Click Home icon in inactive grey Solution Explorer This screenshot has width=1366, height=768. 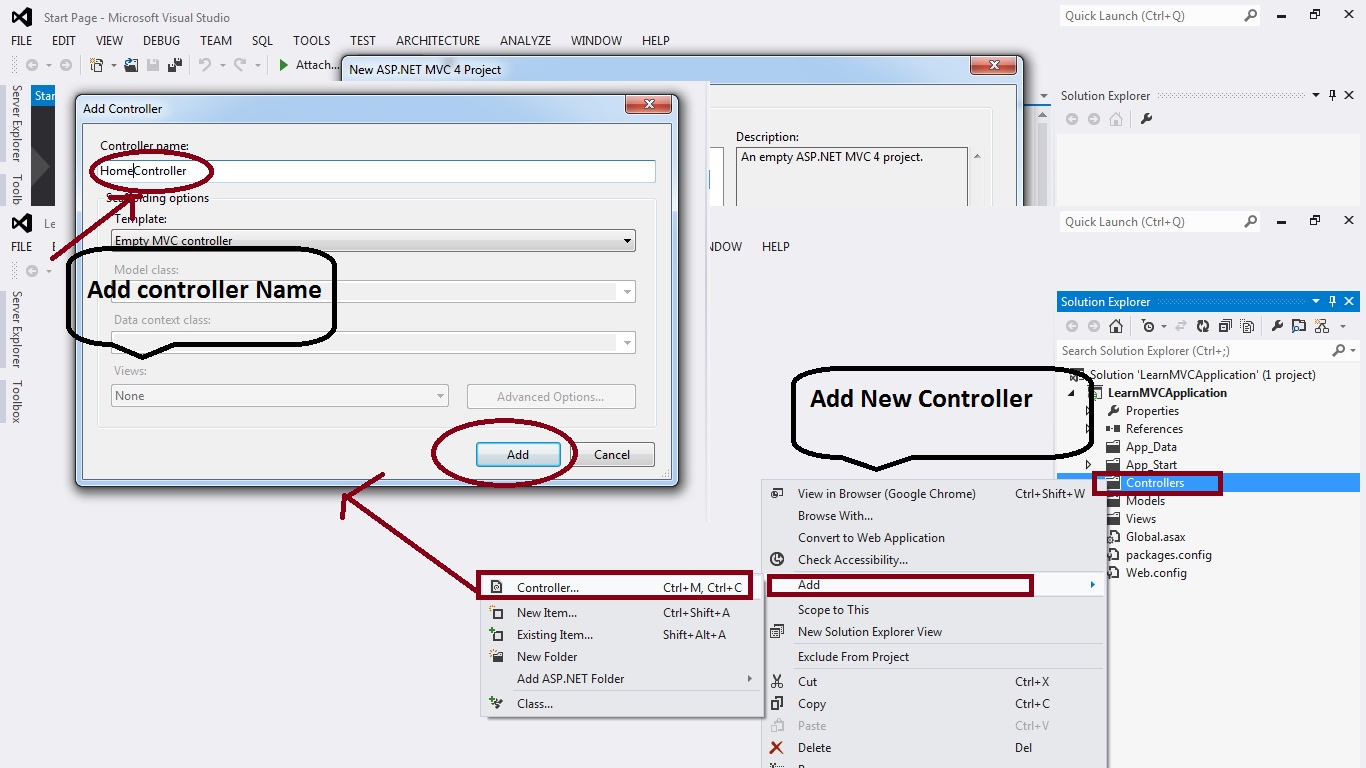[1116, 119]
